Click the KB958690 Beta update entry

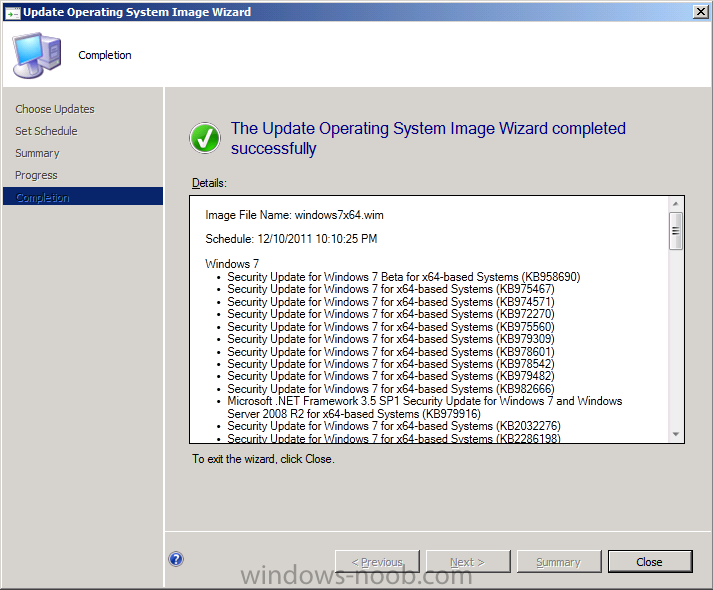click(x=404, y=277)
